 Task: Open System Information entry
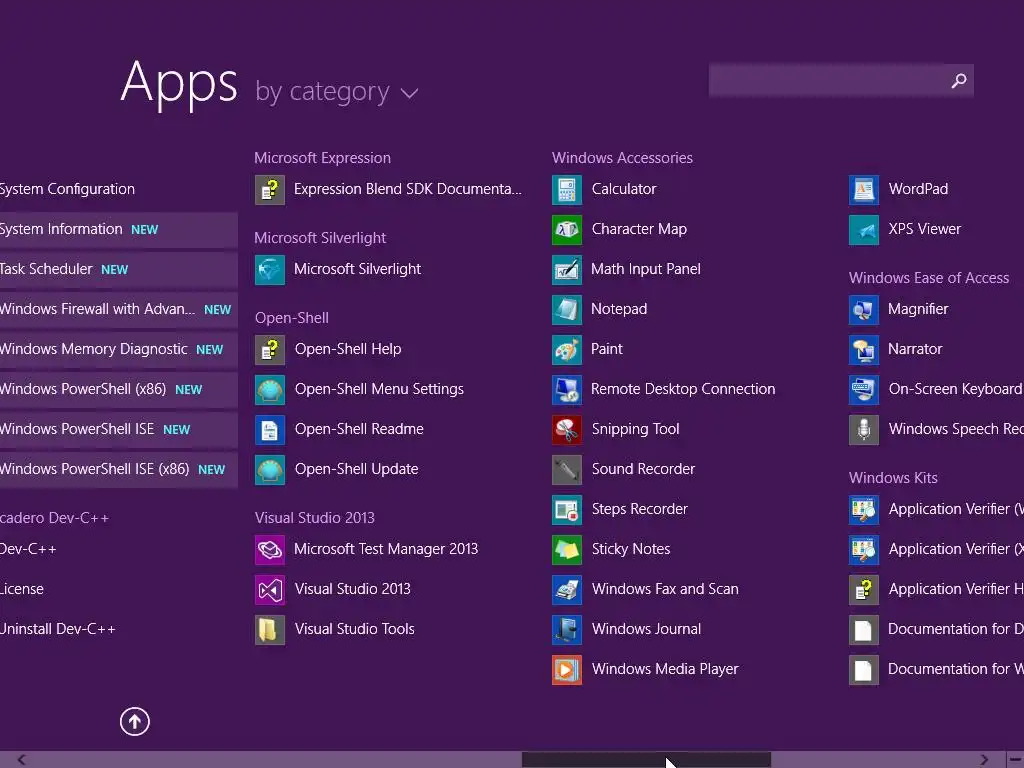(118, 230)
